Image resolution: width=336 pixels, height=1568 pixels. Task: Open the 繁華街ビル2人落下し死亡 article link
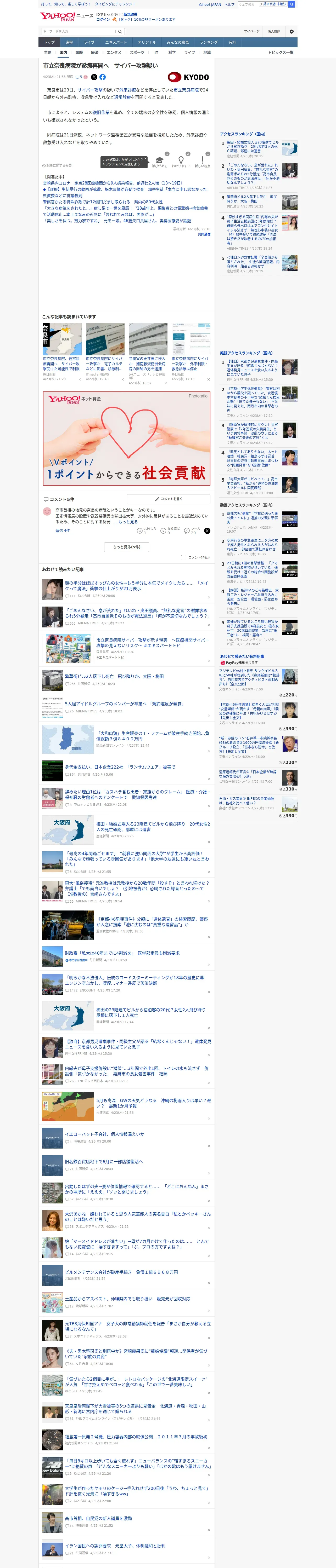(x=114, y=676)
